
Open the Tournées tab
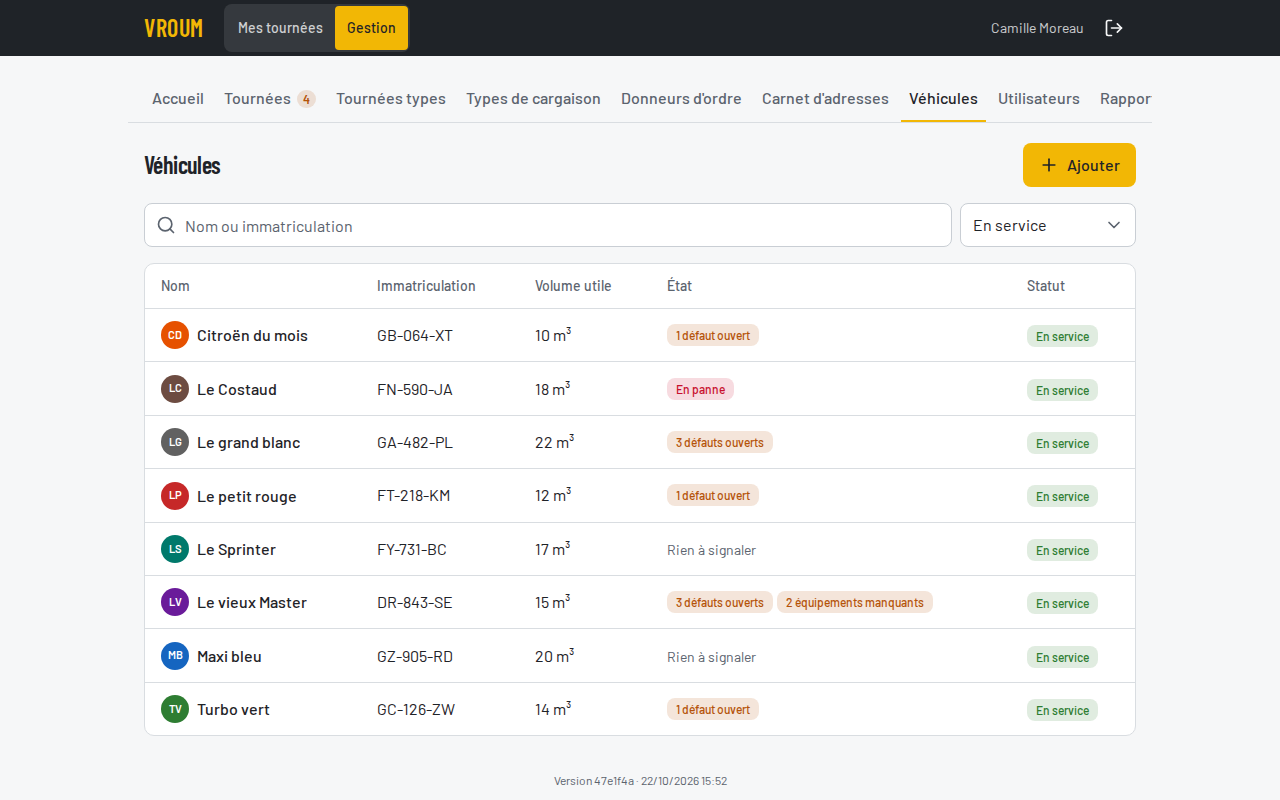[x=270, y=99]
